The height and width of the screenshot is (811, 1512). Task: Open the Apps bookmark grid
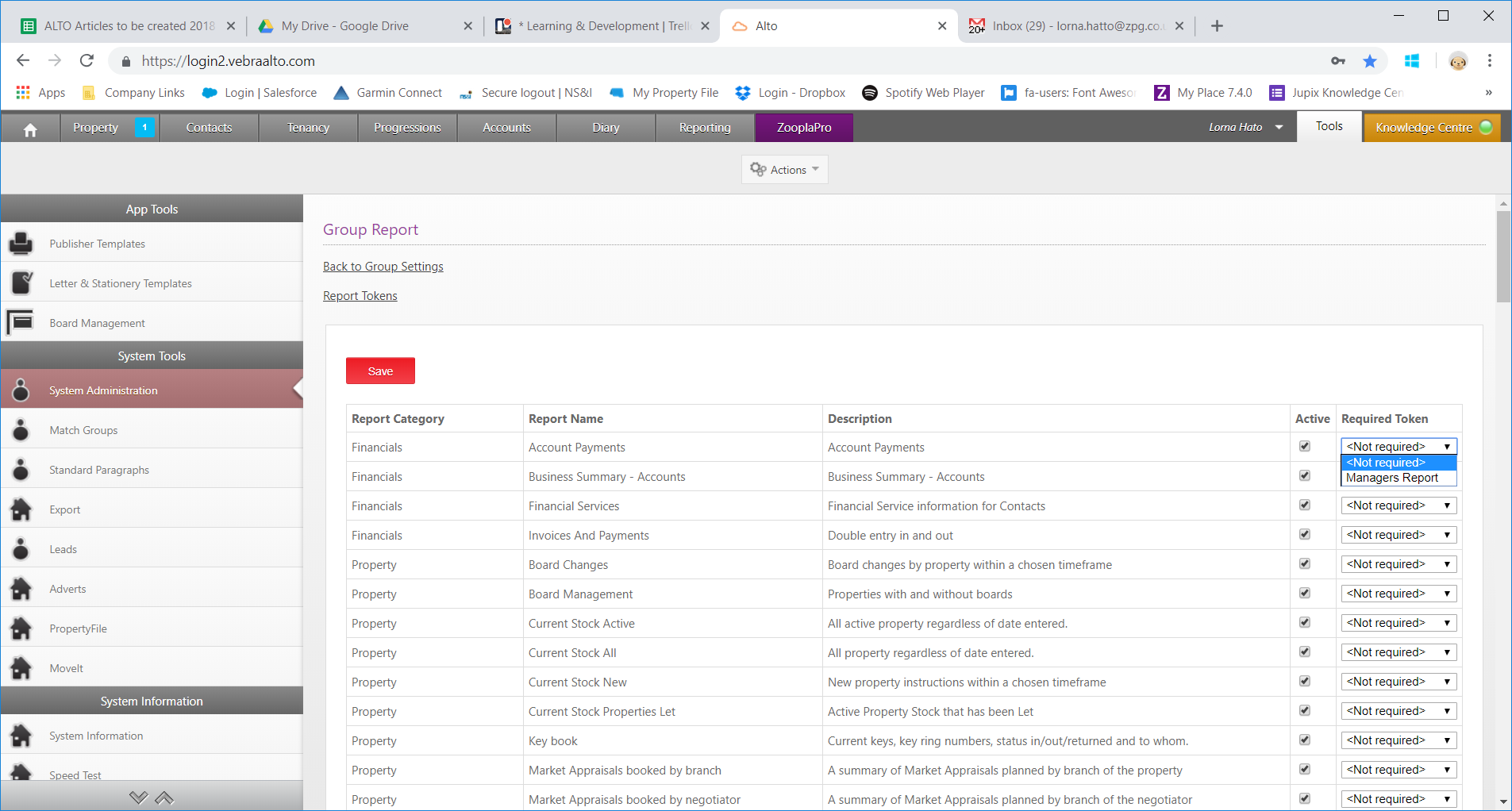tap(40, 93)
